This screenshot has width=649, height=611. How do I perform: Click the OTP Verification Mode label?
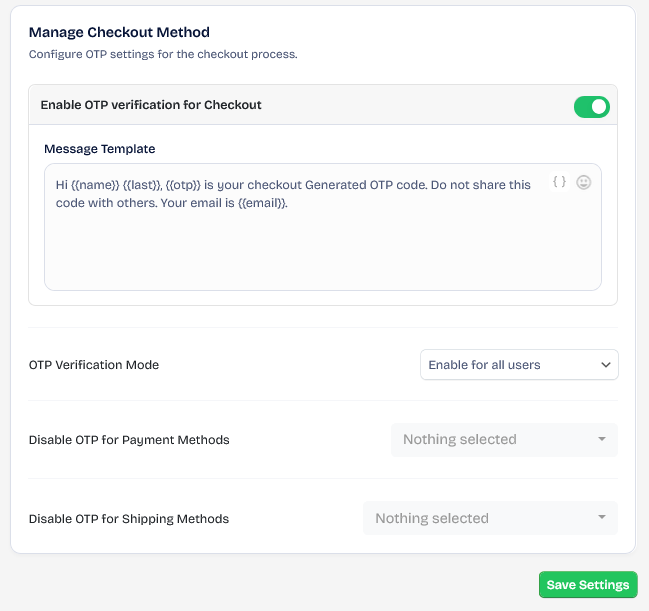(x=94, y=365)
